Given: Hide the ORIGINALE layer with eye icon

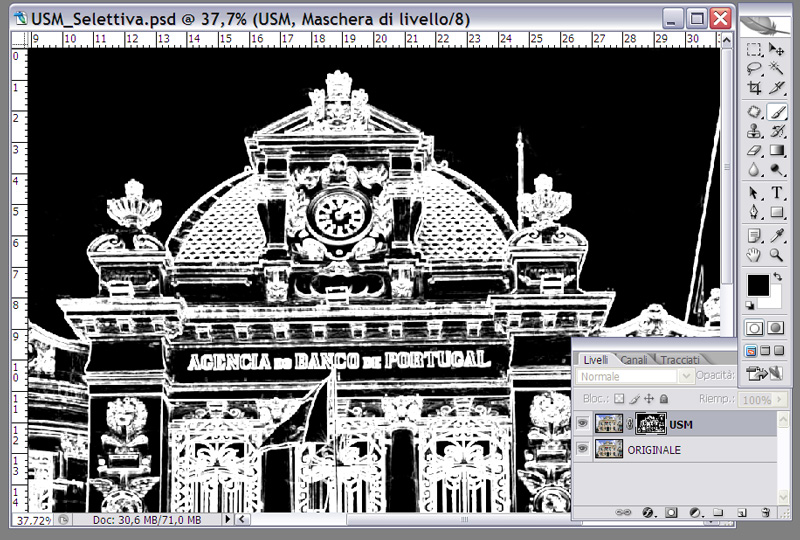Looking at the screenshot, I should [583, 450].
